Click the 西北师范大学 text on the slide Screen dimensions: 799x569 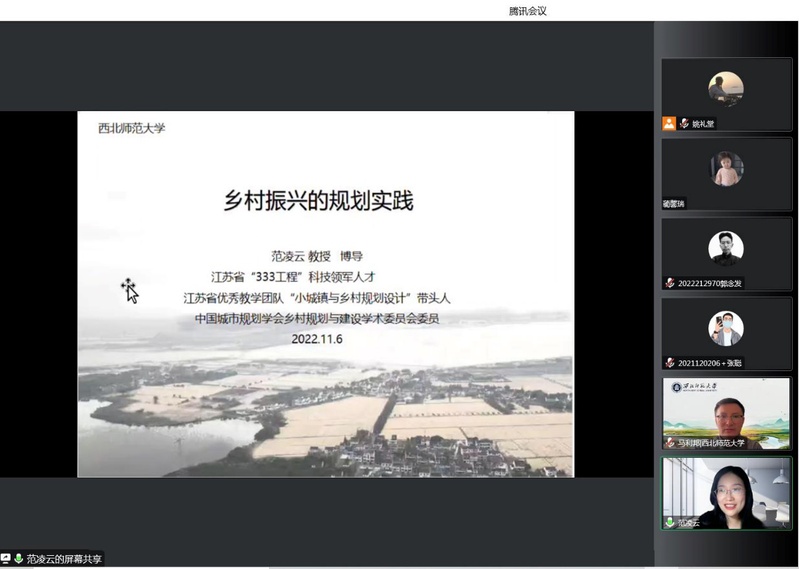click(x=131, y=128)
